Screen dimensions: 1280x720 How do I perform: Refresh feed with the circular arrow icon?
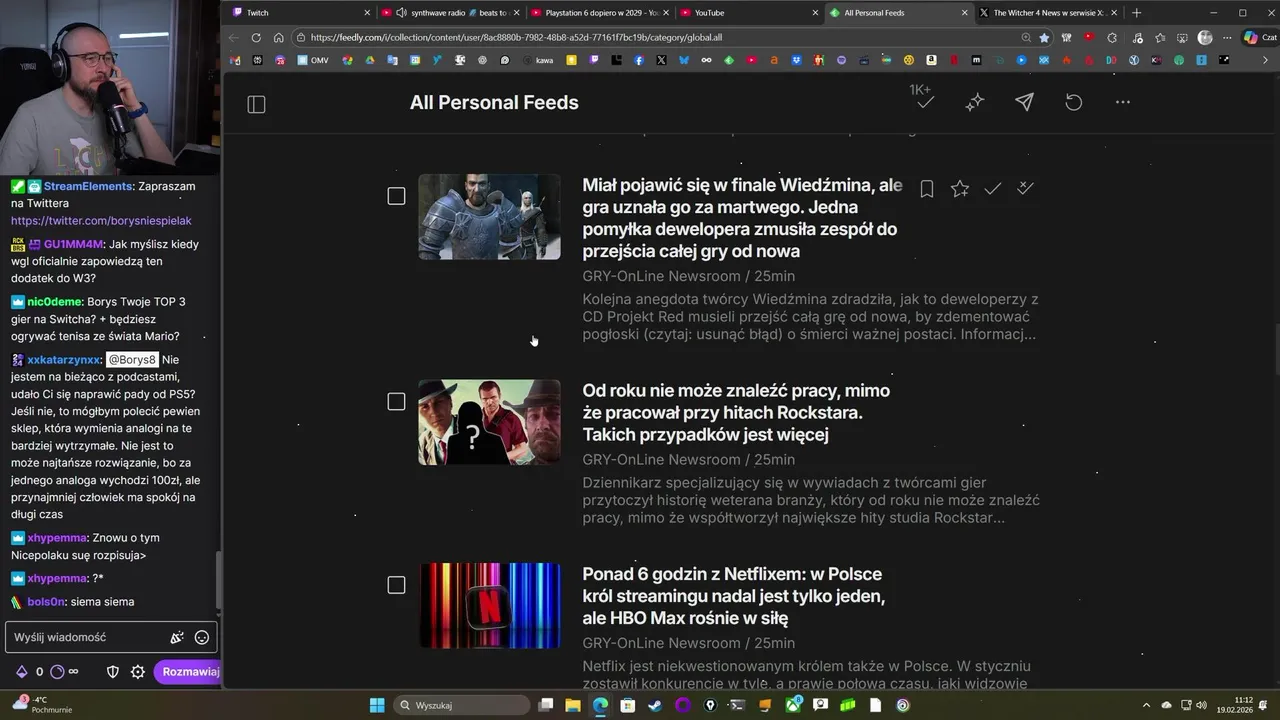(1074, 102)
